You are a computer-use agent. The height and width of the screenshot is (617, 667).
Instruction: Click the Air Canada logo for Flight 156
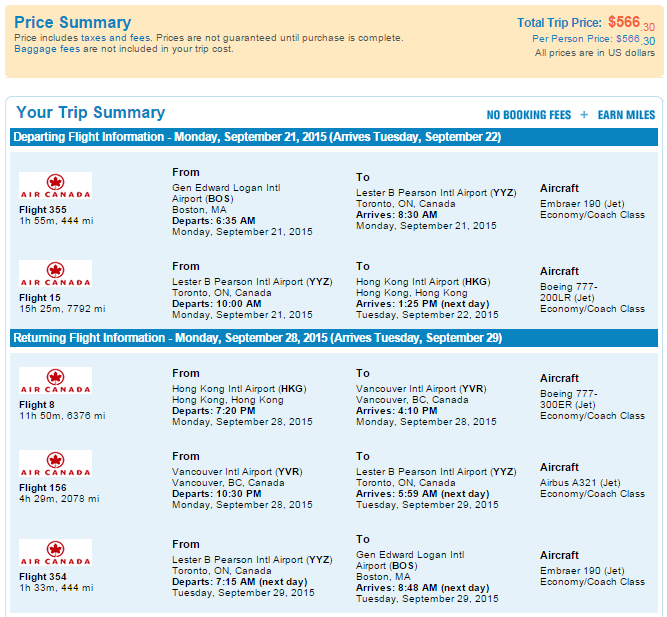[55, 463]
